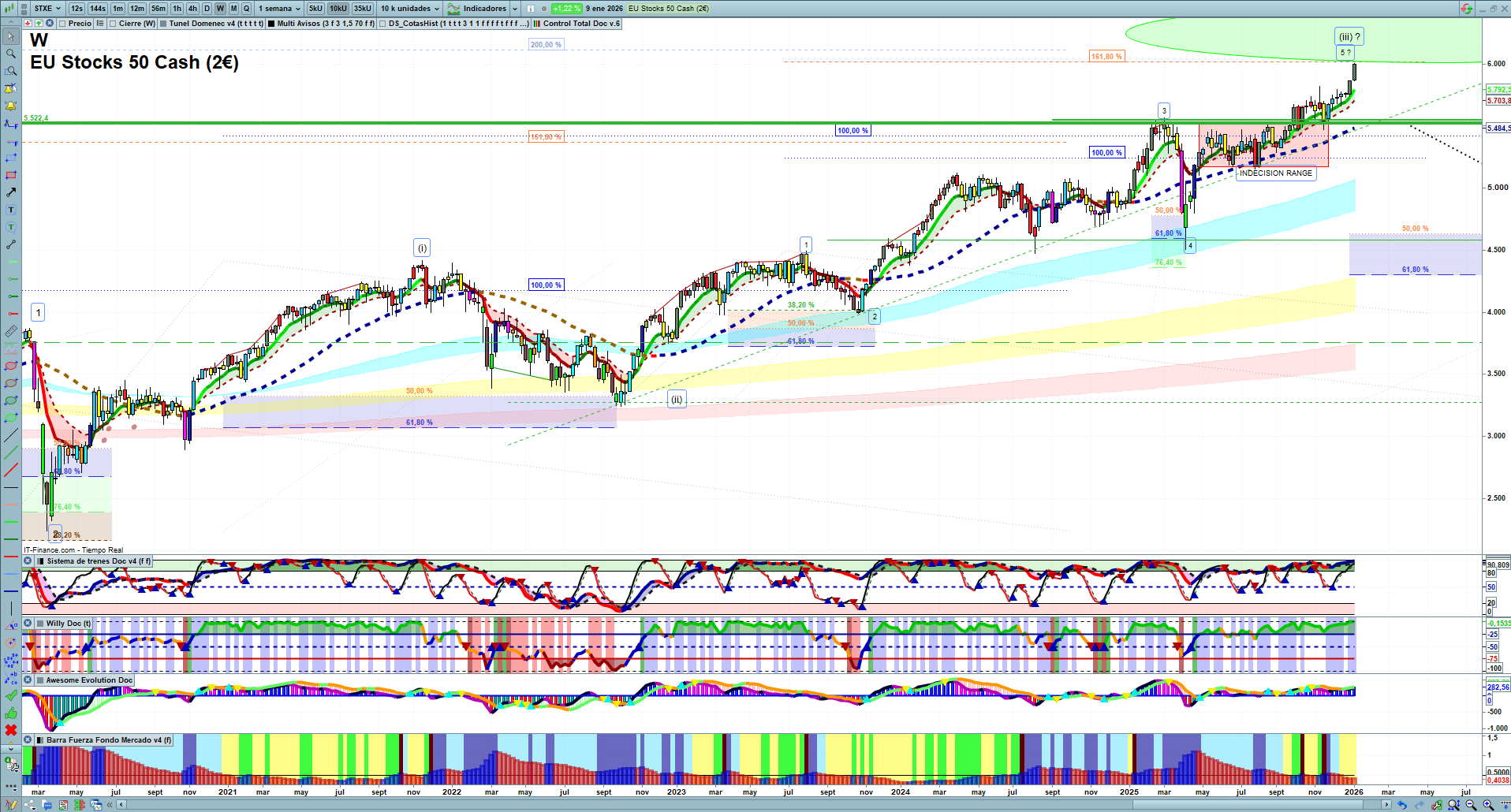Toggle the Cierre (W) checkbox
The height and width of the screenshot is (812, 1511).
click(114, 24)
